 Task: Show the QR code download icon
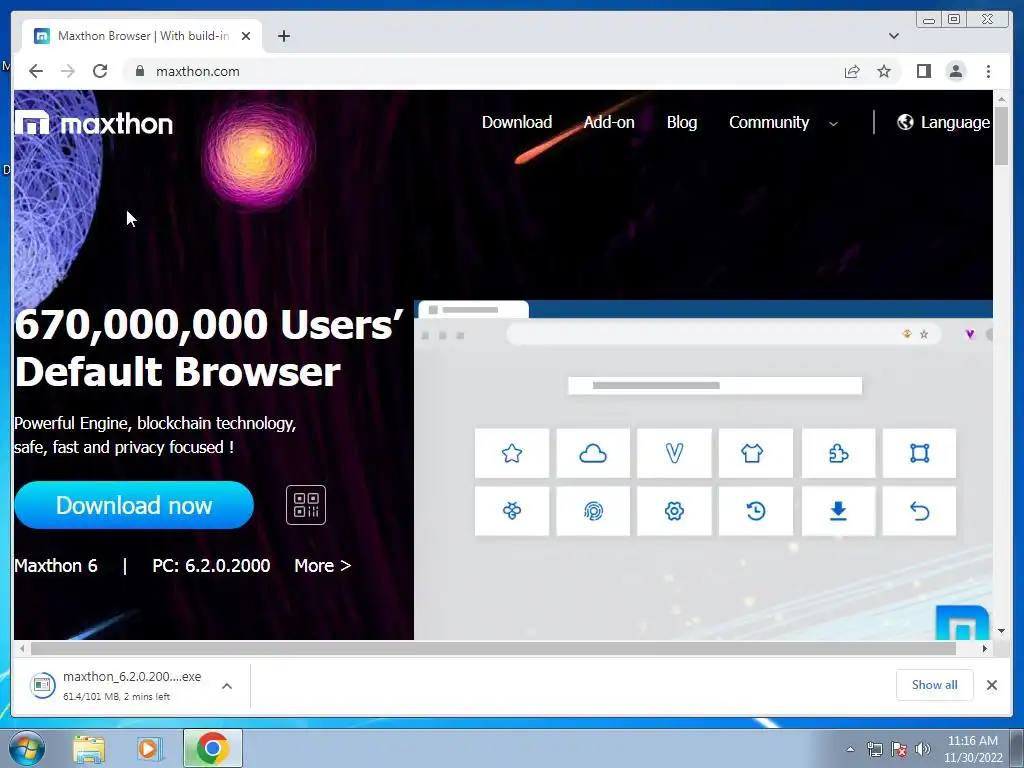(306, 505)
